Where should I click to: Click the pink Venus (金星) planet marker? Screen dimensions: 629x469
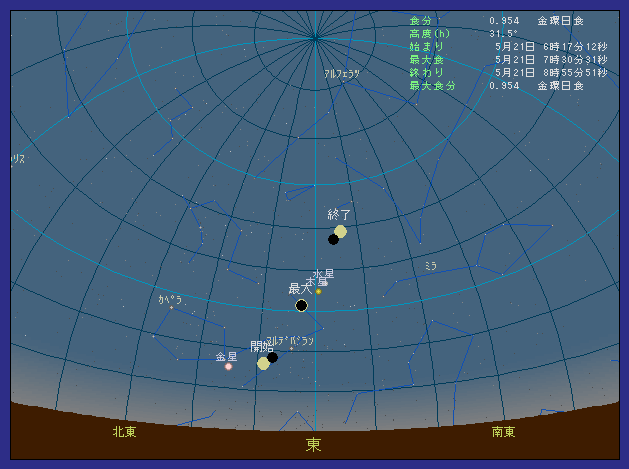pyautogui.click(x=228, y=367)
